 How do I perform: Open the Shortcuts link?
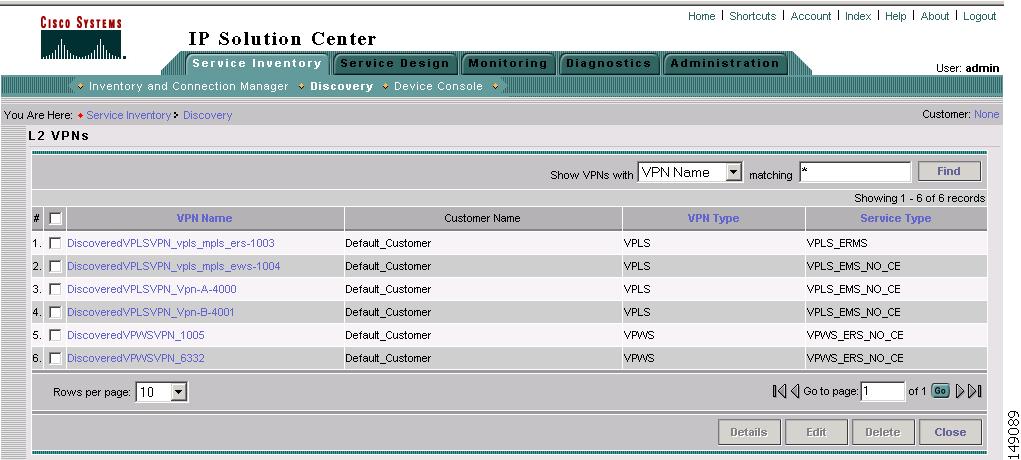(x=753, y=16)
